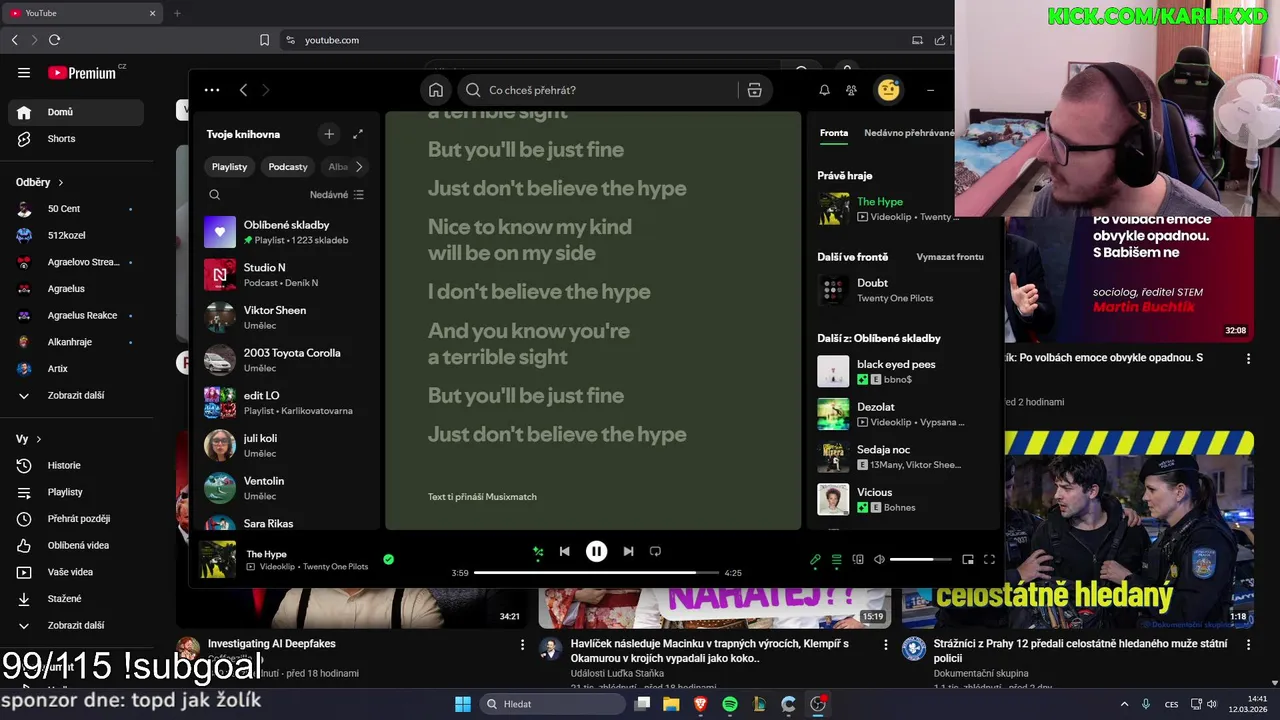
Task: Play black eyed pees from queue
Action: coord(903,371)
